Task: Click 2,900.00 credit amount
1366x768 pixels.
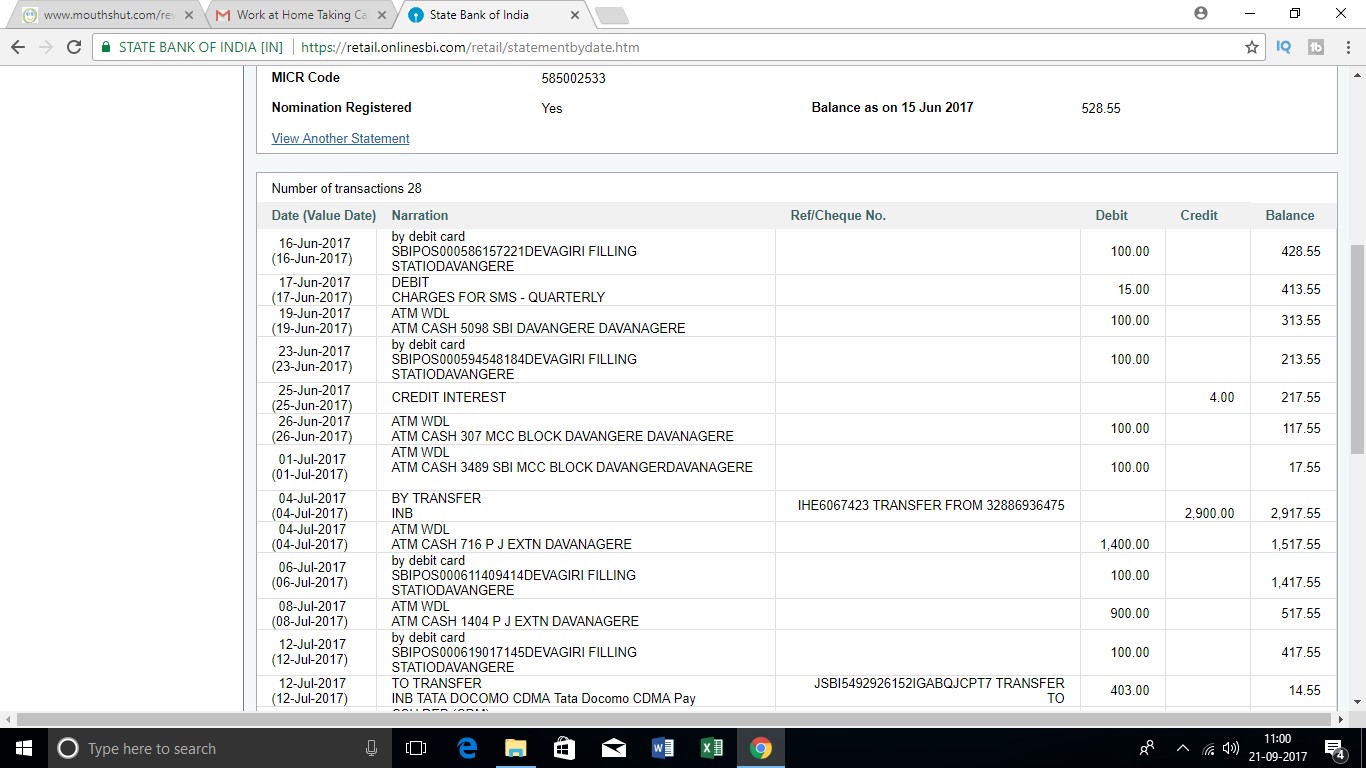Action: tap(1209, 513)
